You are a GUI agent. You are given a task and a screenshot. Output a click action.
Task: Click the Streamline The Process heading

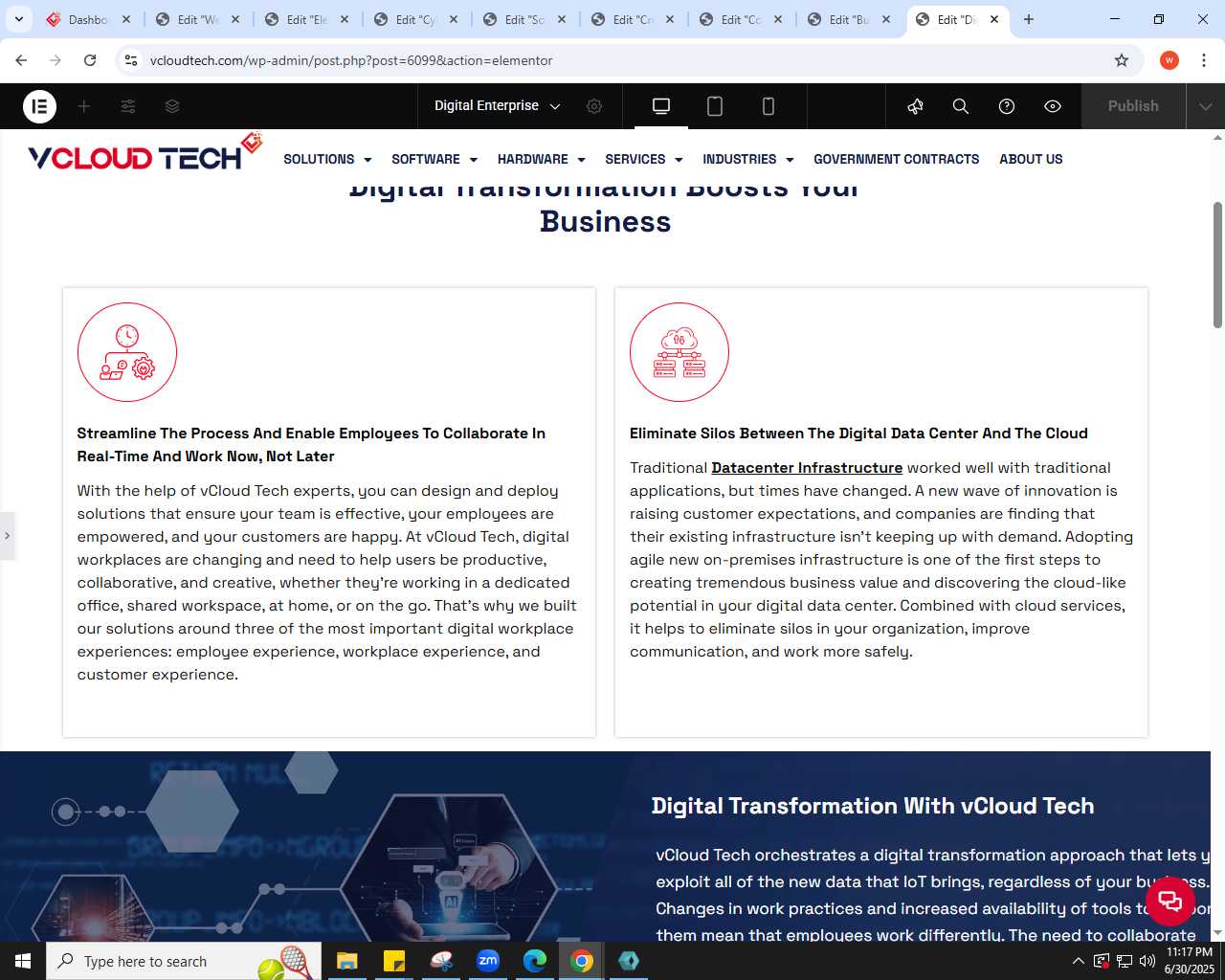point(311,445)
